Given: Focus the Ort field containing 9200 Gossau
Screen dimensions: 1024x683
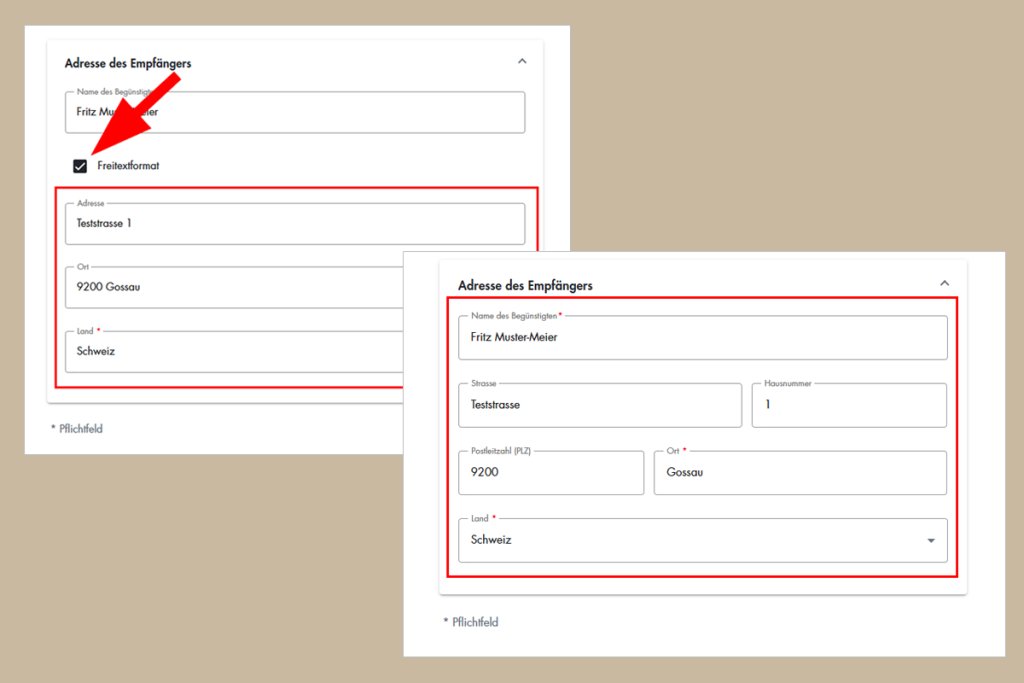Looking at the screenshot, I should [x=230, y=288].
